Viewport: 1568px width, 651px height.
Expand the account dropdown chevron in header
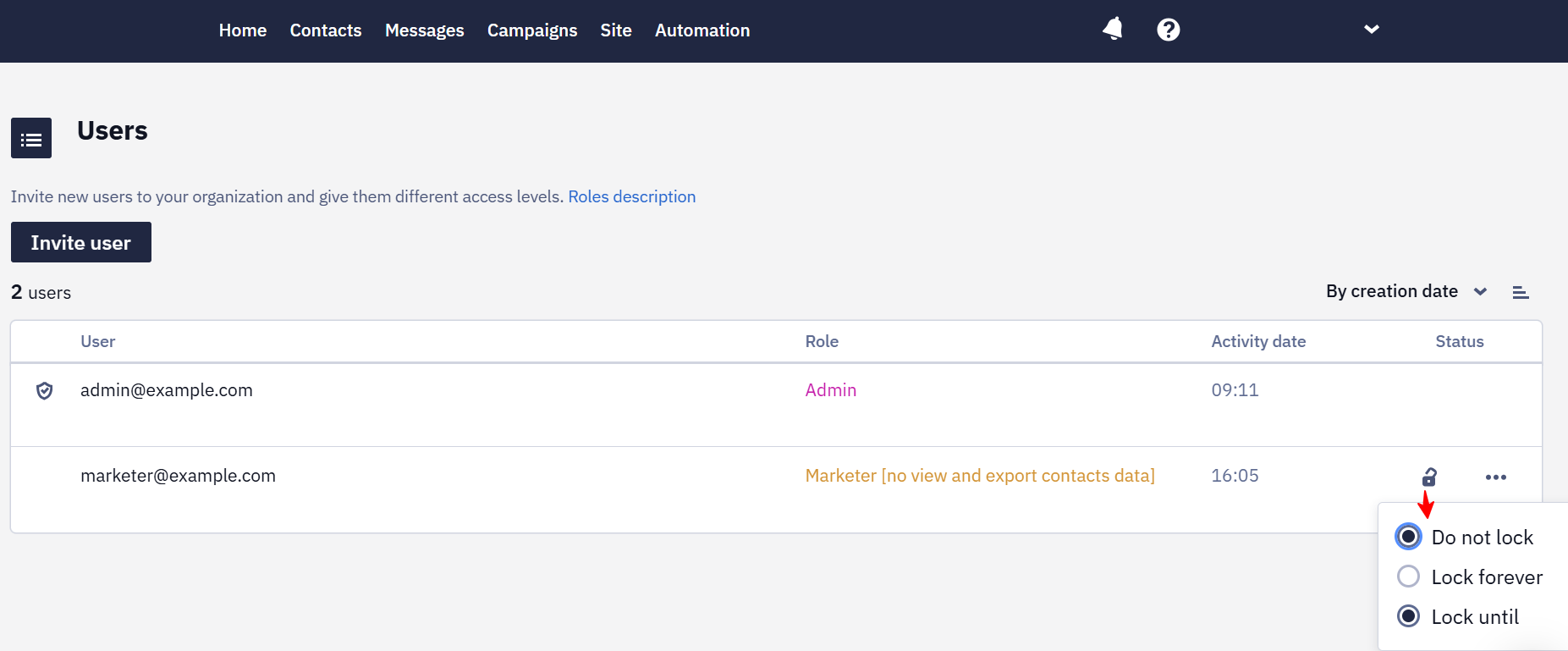click(1372, 30)
